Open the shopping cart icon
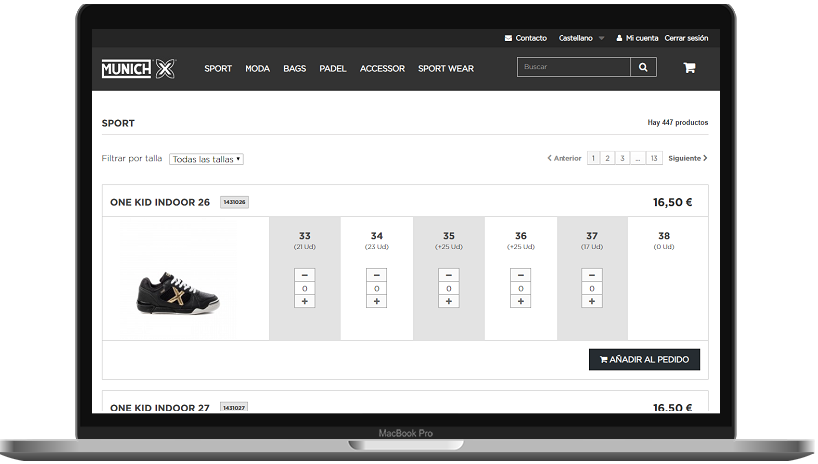The width and height of the screenshot is (818, 464). pos(689,67)
